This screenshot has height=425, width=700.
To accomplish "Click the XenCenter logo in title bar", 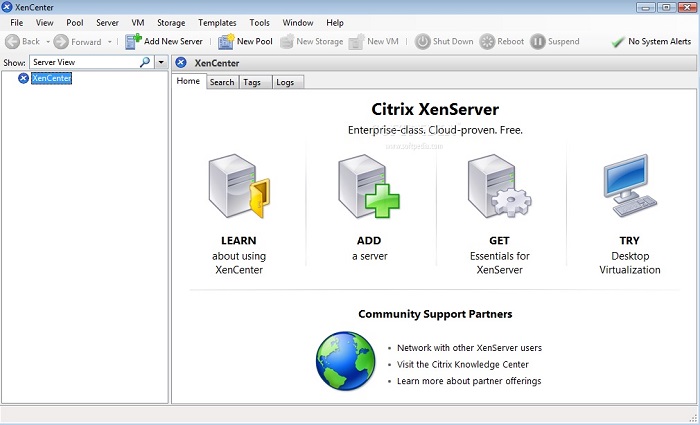I will click(x=7, y=7).
